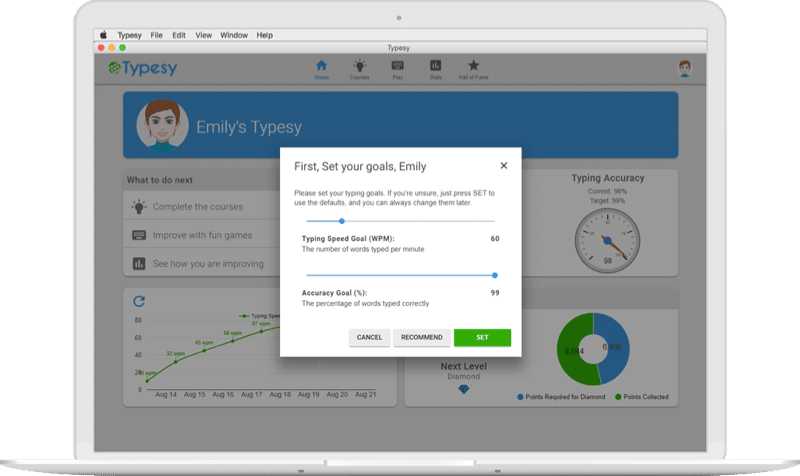This screenshot has width=800, height=476.
Task: Select Complete the courses item
Action: pyautogui.click(x=202, y=207)
